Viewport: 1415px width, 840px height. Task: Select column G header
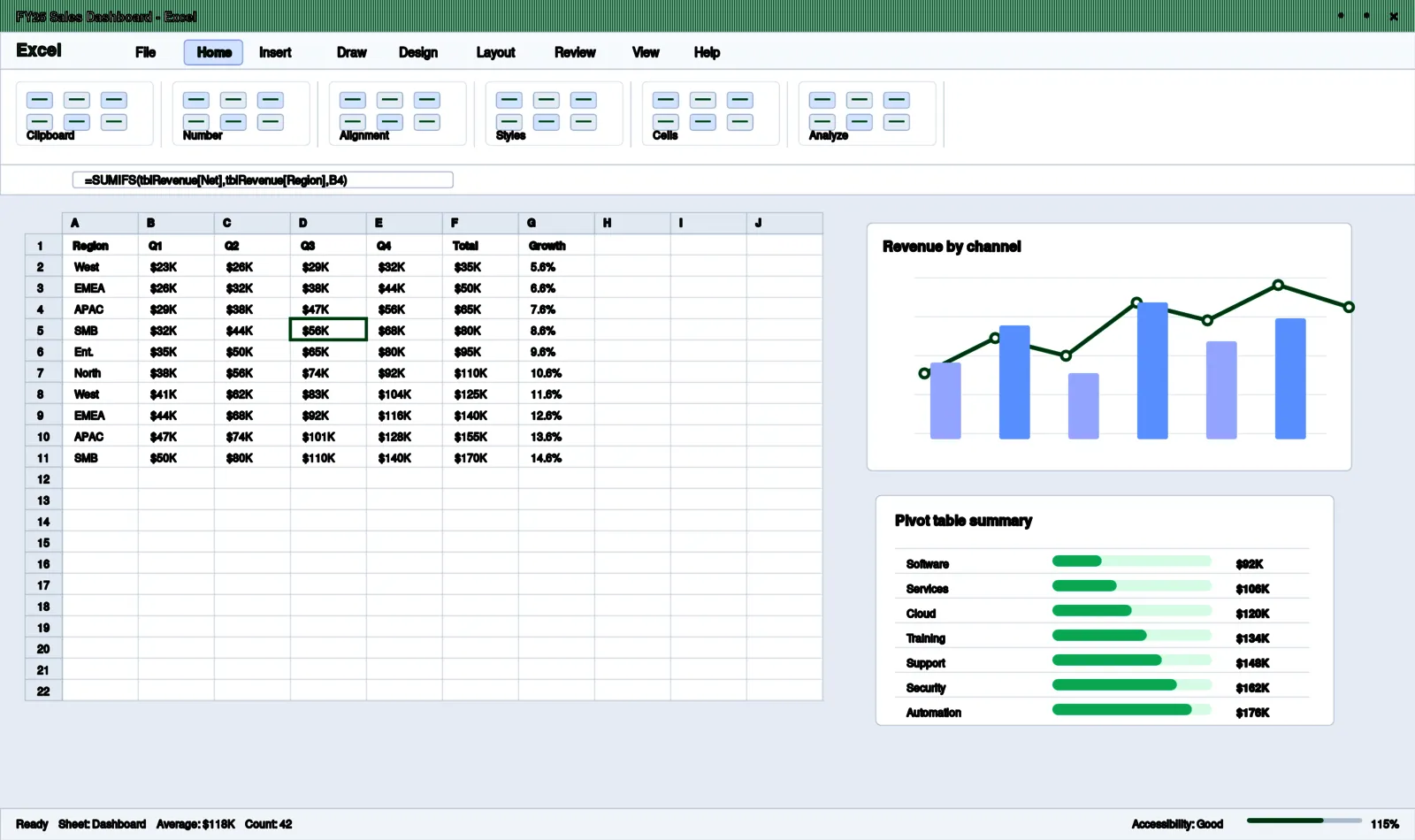coord(556,223)
